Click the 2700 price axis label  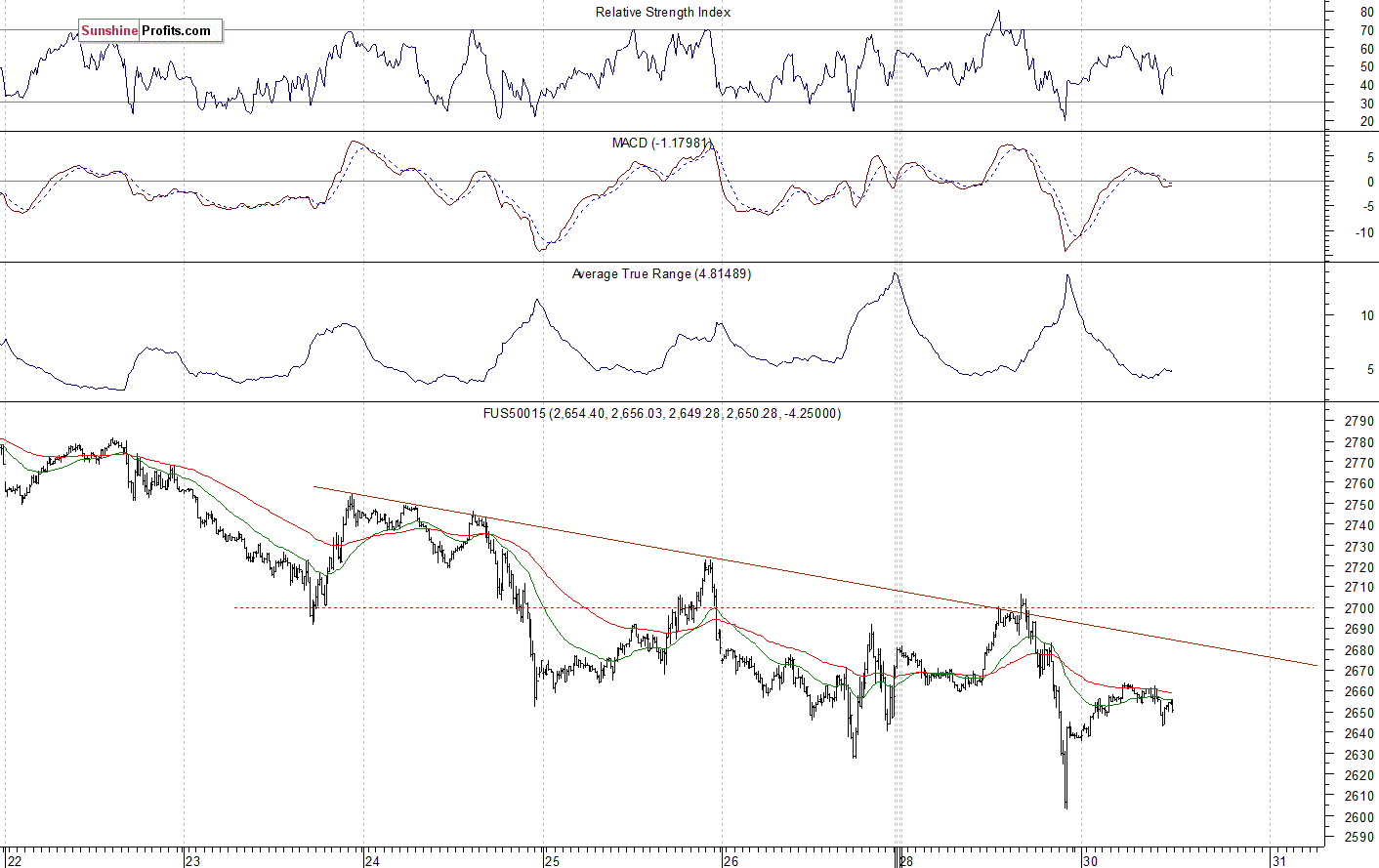1358,608
